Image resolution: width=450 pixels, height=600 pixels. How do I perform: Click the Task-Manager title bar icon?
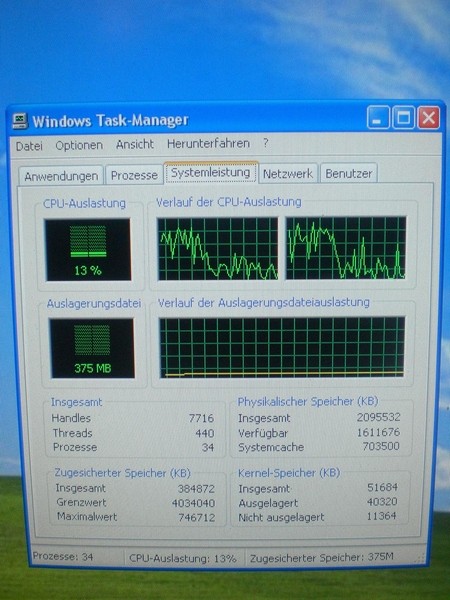(x=20, y=121)
